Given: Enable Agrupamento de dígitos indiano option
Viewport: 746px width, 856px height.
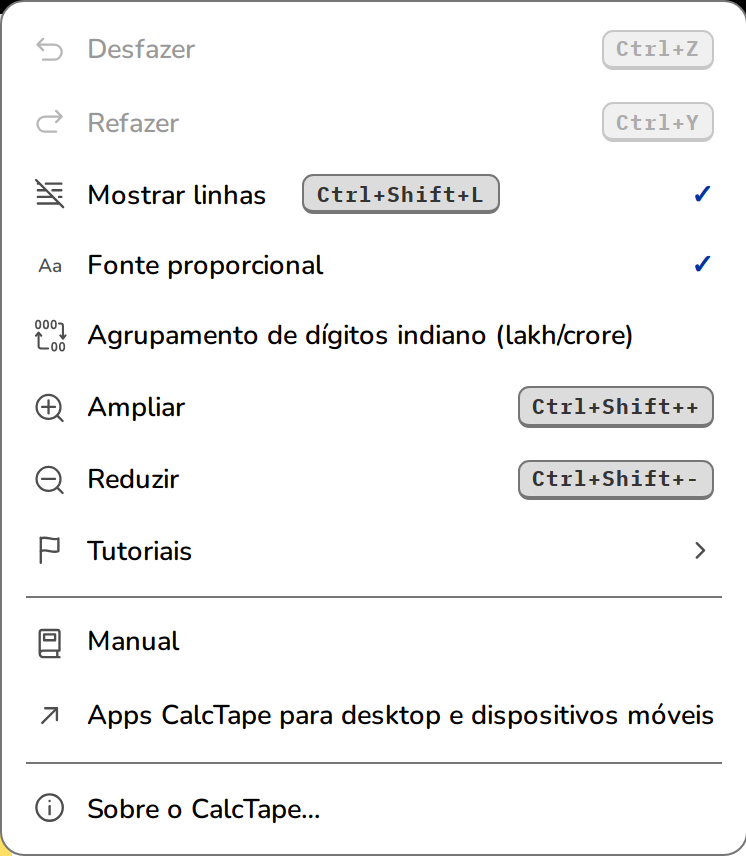Looking at the screenshot, I should tap(373, 335).
